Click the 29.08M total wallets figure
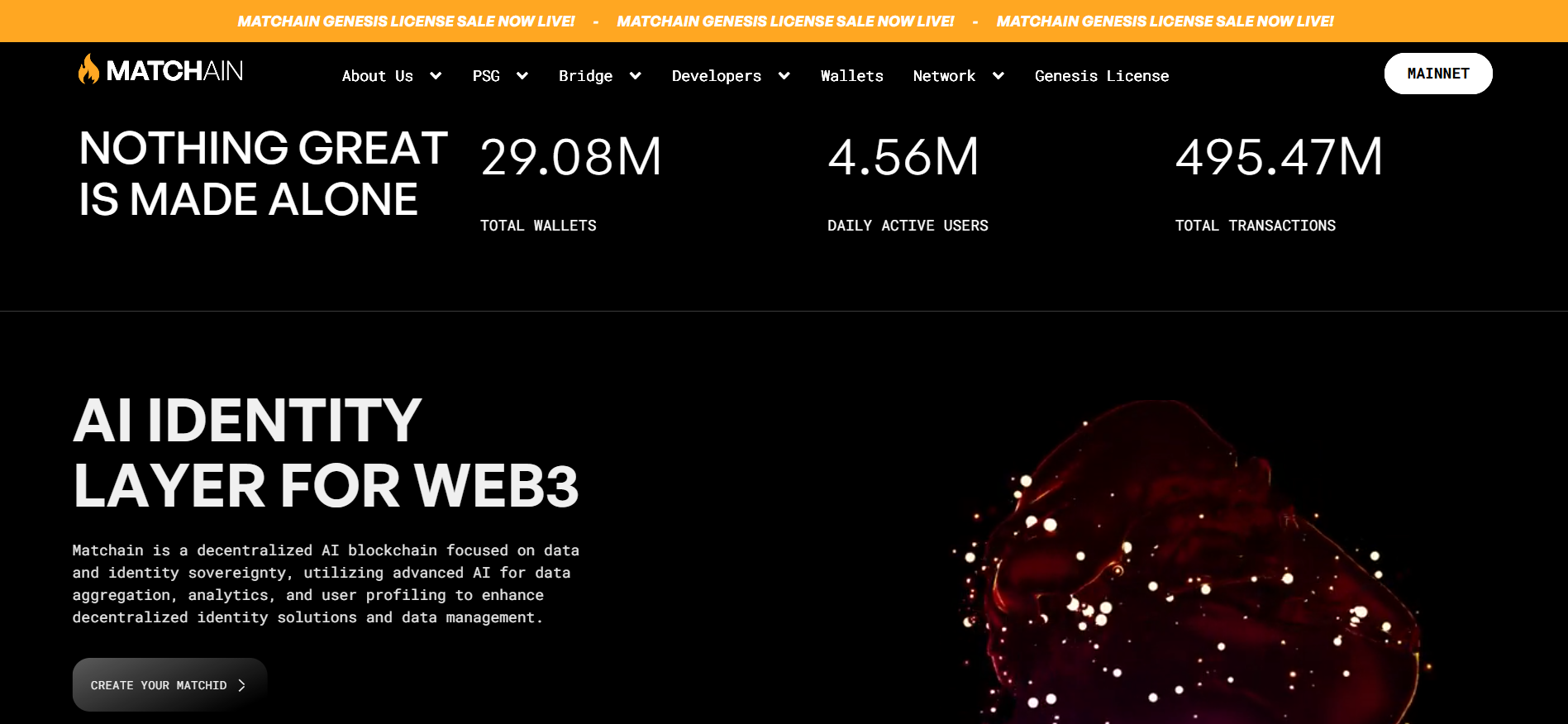The image size is (1568, 724). pos(571,157)
